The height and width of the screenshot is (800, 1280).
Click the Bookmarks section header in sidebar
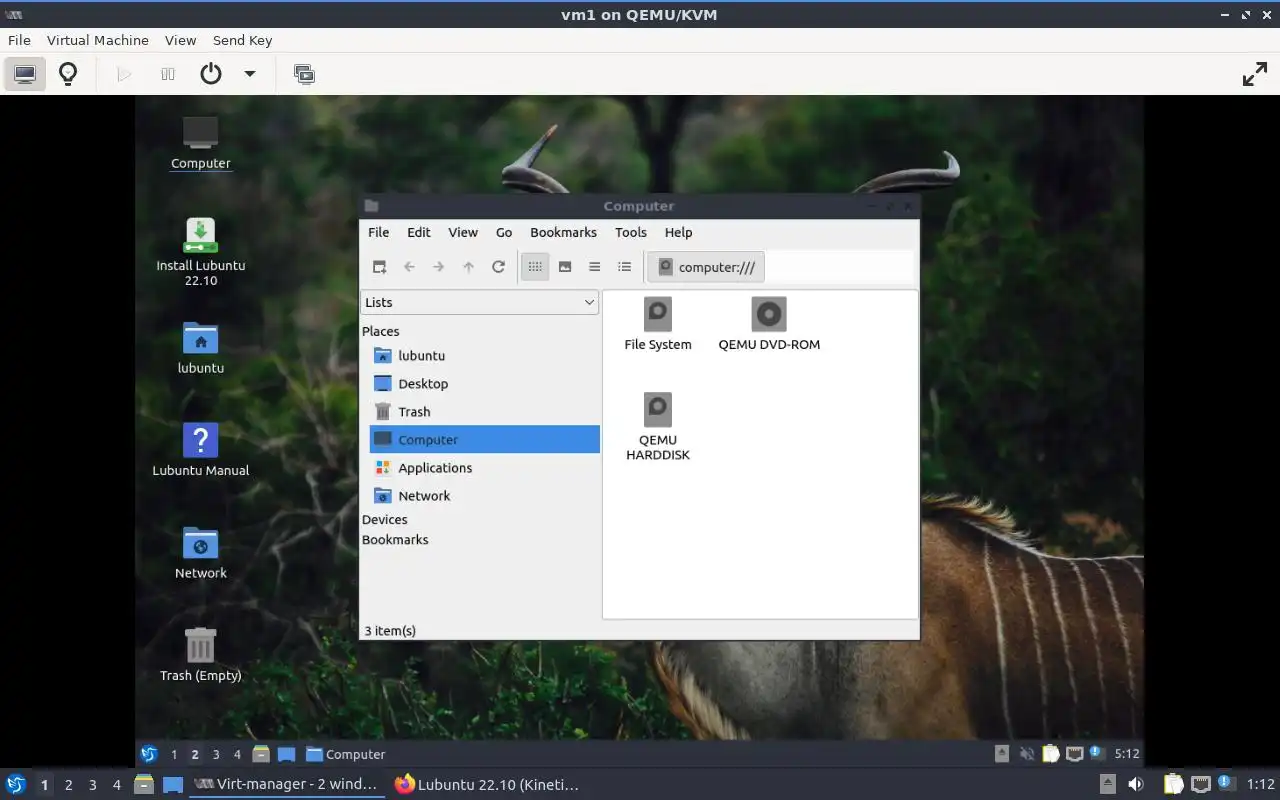tap(395, 539)
